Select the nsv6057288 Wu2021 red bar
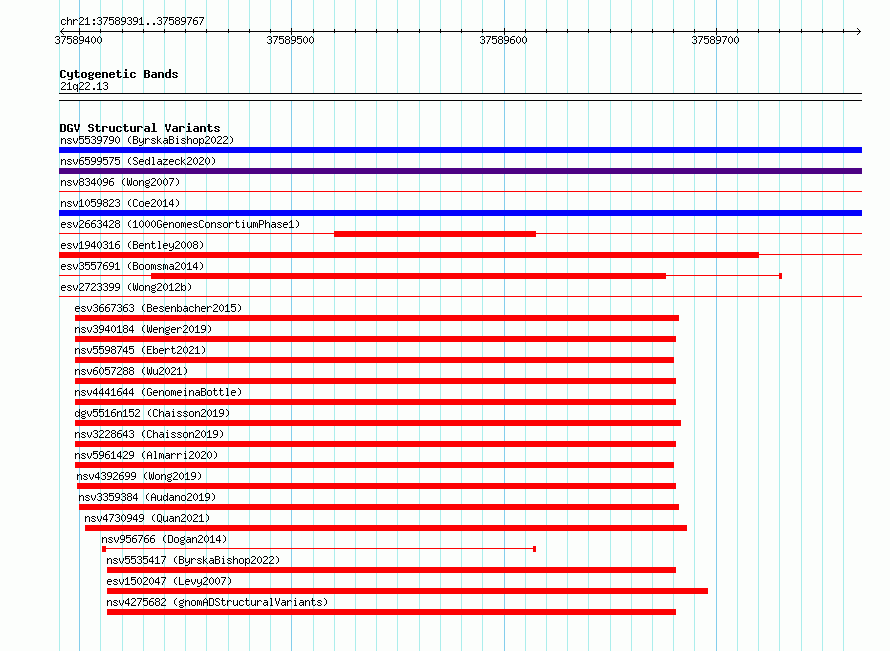This screenshot has width=890, height=651. pyautogui.click(x=375, y=381)
